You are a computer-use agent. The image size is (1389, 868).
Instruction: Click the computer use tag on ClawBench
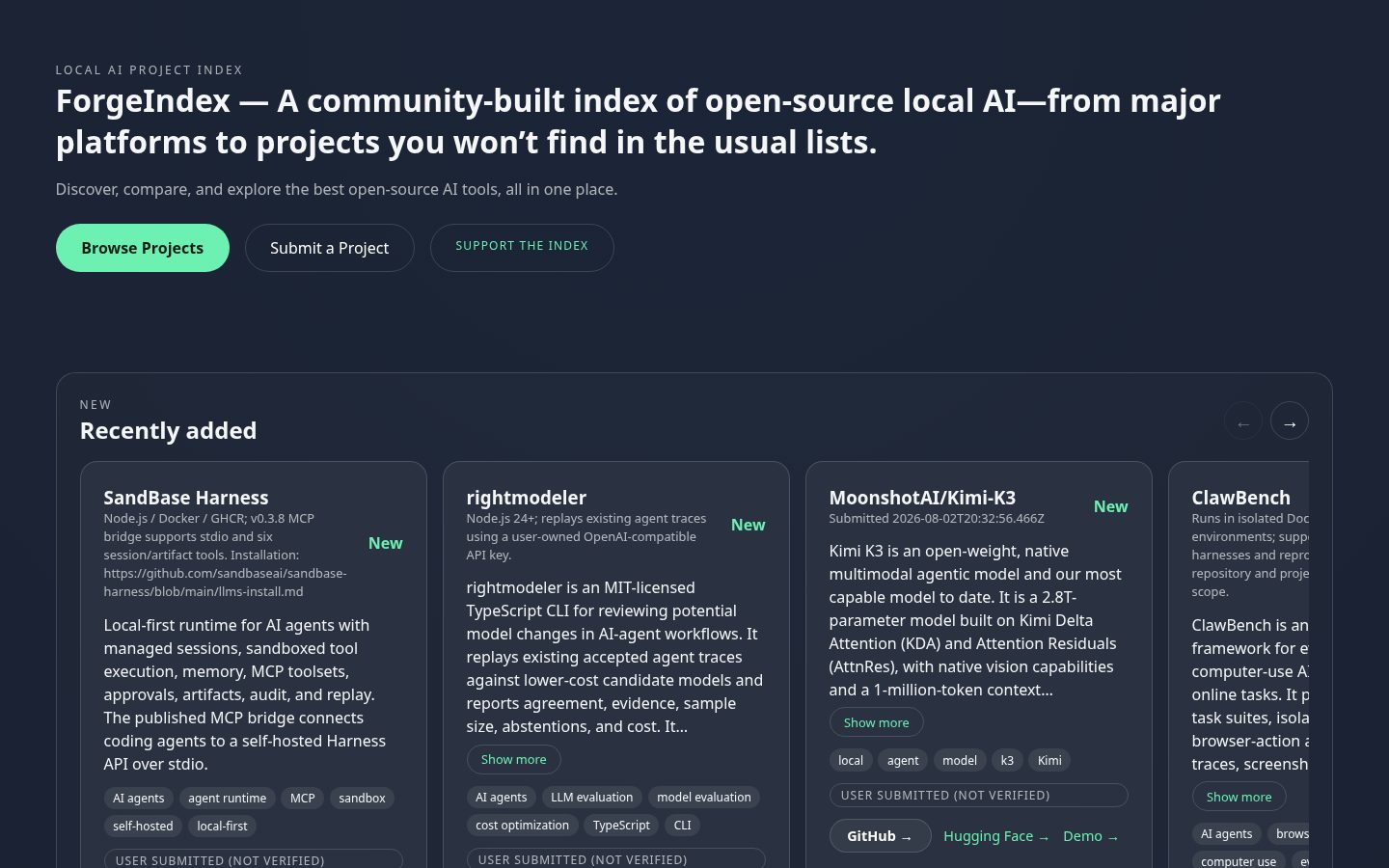point(1239,860)
